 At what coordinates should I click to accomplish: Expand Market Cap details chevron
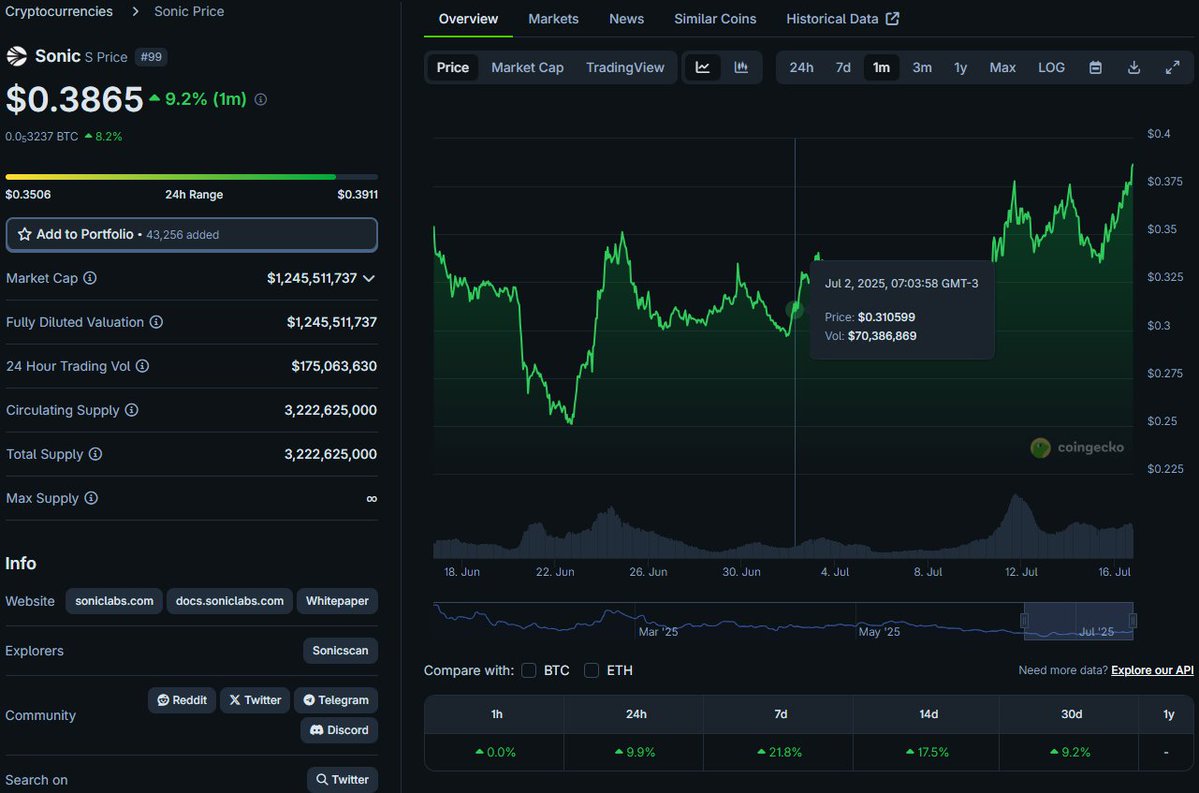pyautogui.click(x=369, y=278)
